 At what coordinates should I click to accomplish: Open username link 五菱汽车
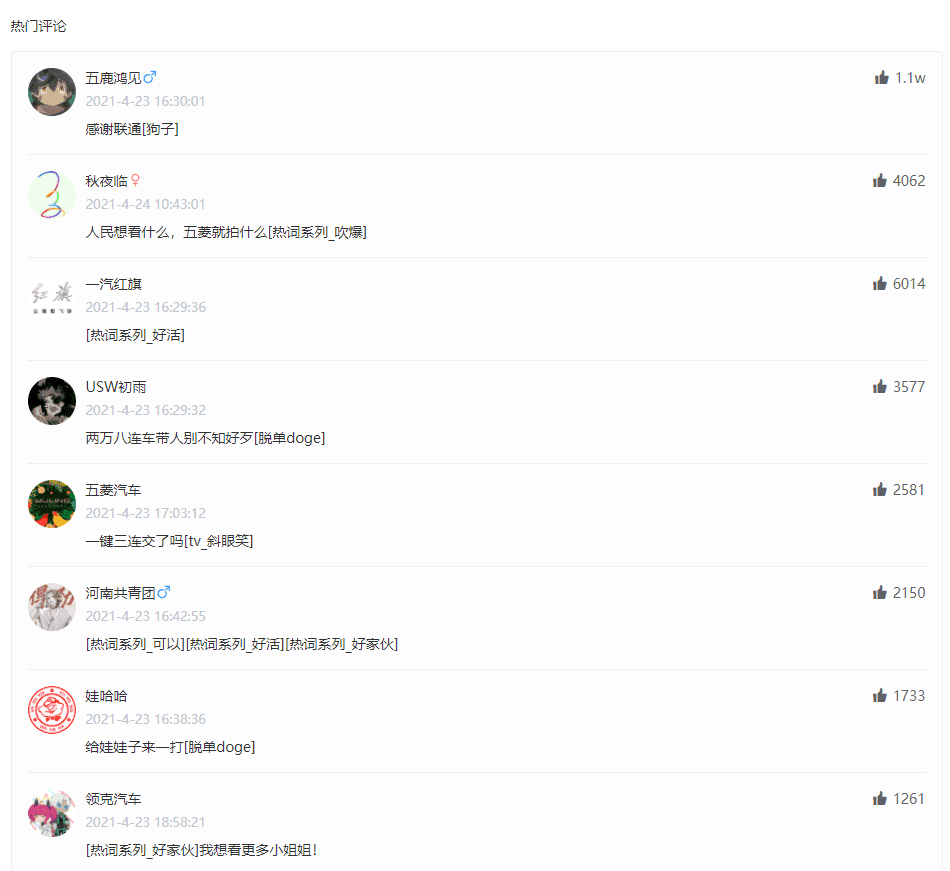coord(113,490)
